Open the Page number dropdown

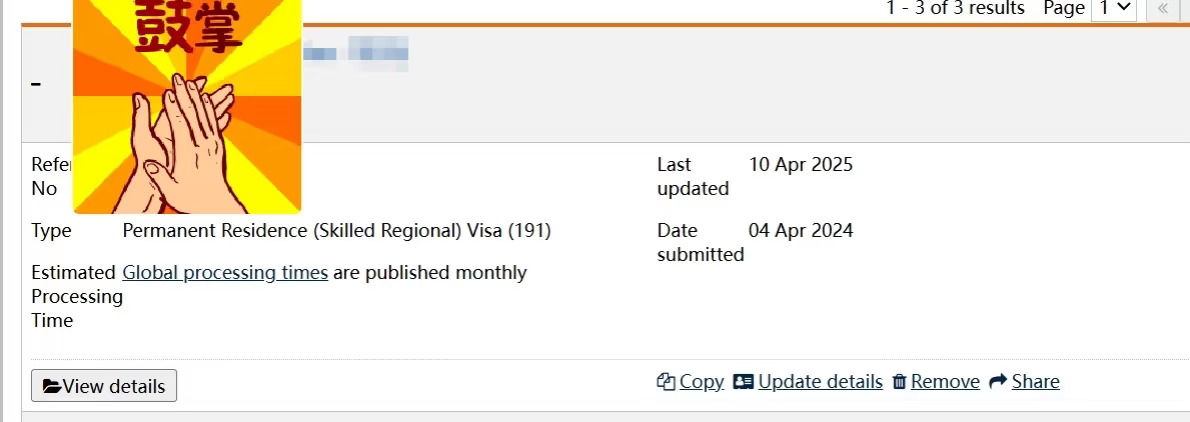1113,8
